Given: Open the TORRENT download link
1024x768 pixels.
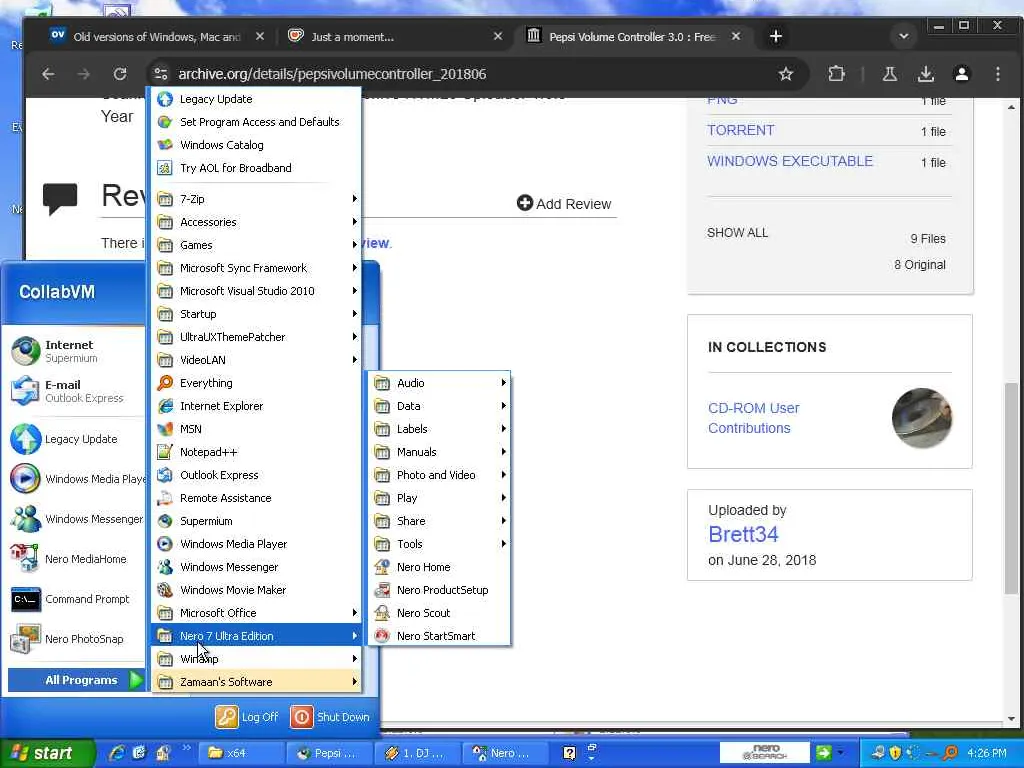Looking at the screenshot, I should [741, 130].
